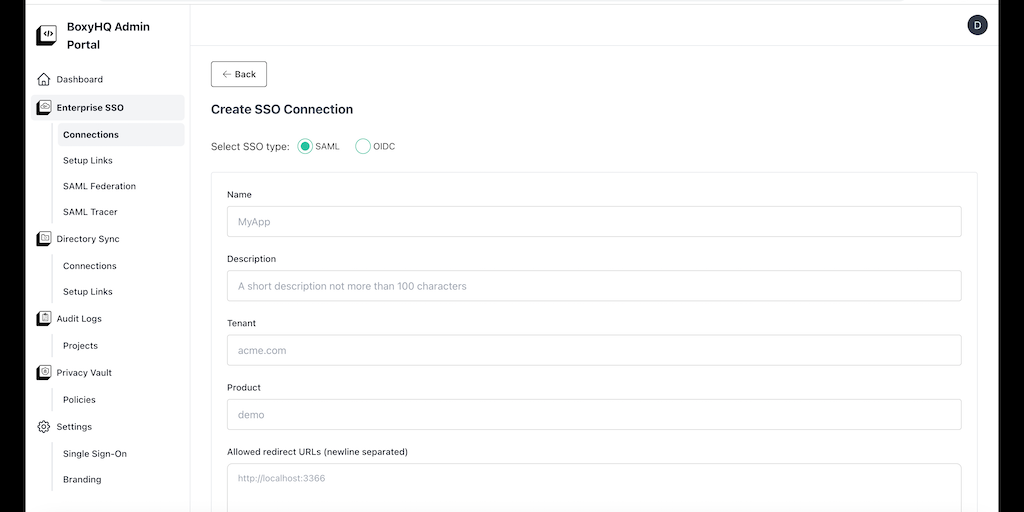The height and width of the screenshot is (512, 1024).
Task: Click the Enterprise SSO icon
Action: pyautogui.click(x=44, y=107)
